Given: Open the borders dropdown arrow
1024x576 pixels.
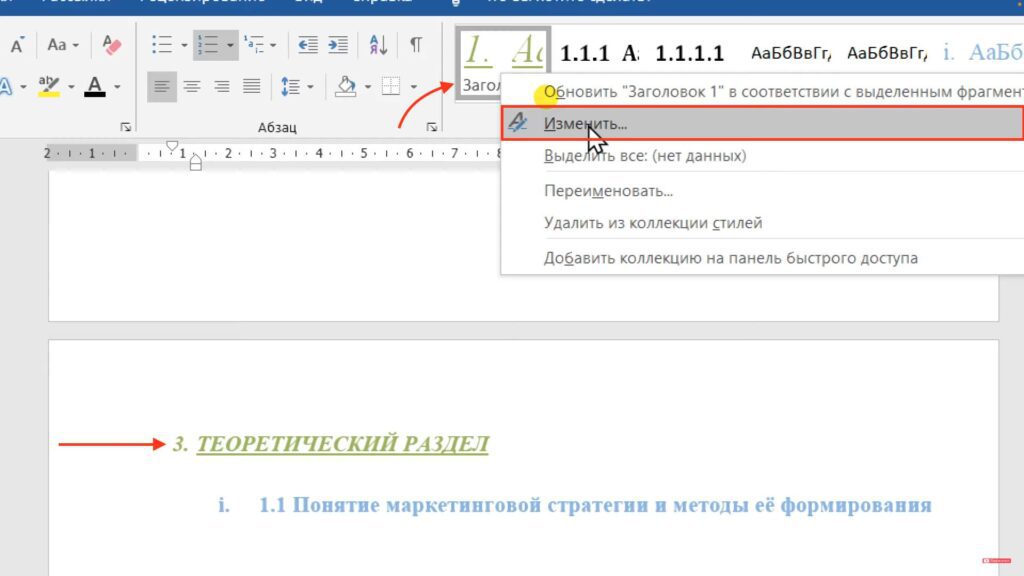Looking at the screenshot, I should [413, 87].
